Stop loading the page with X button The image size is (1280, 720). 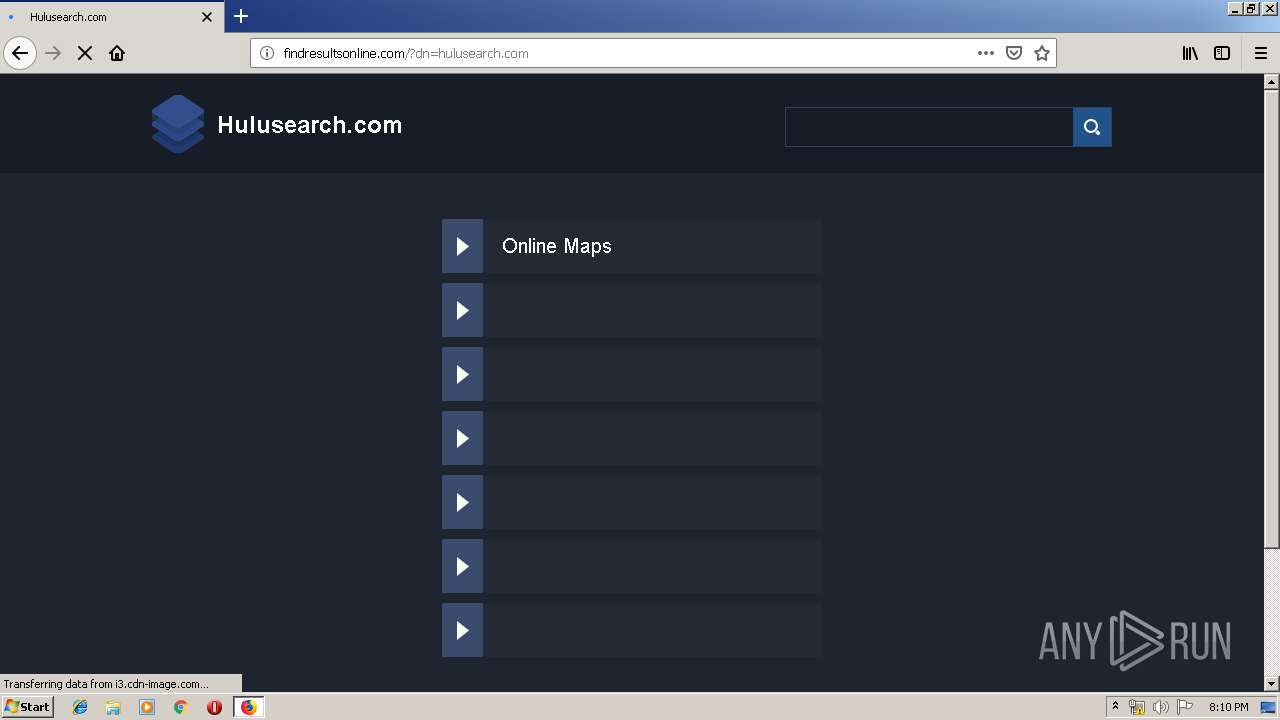[x=85, y=53]
